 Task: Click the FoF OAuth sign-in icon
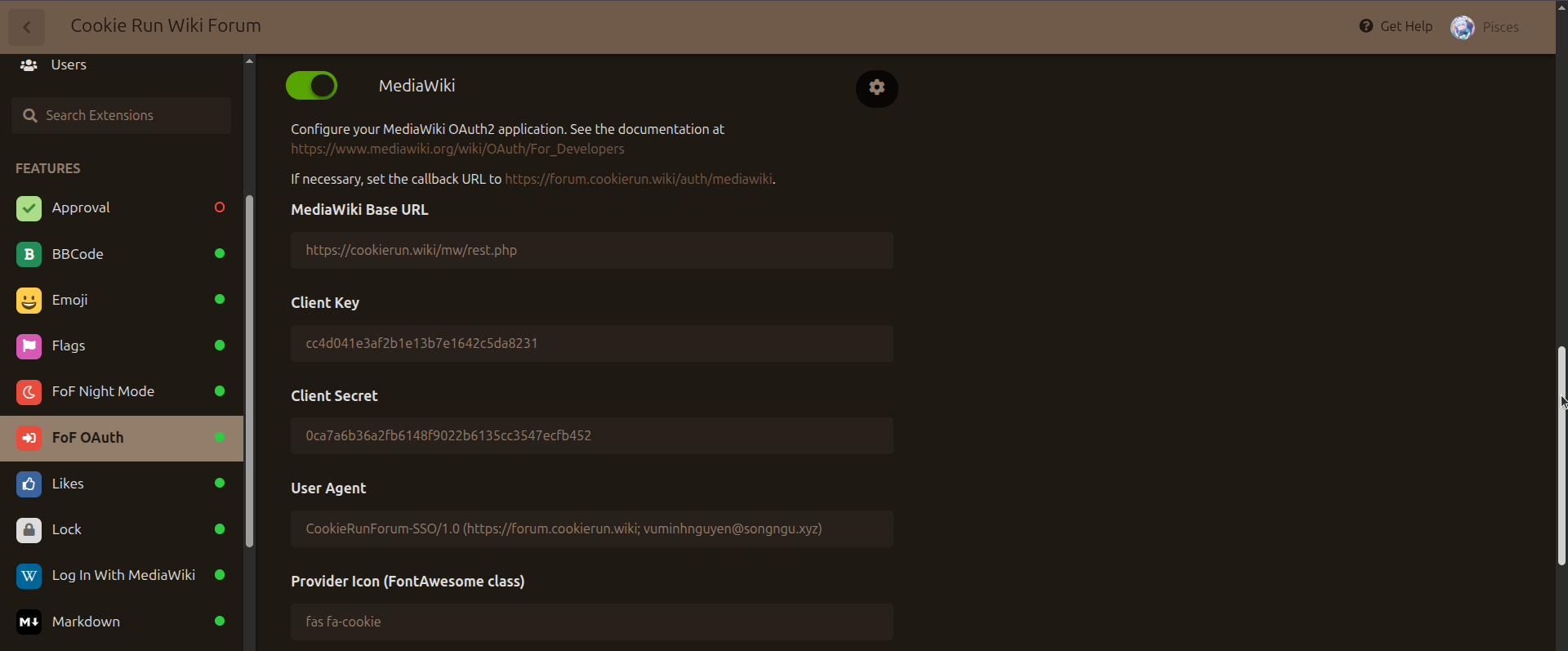click(x=29, y=438)
